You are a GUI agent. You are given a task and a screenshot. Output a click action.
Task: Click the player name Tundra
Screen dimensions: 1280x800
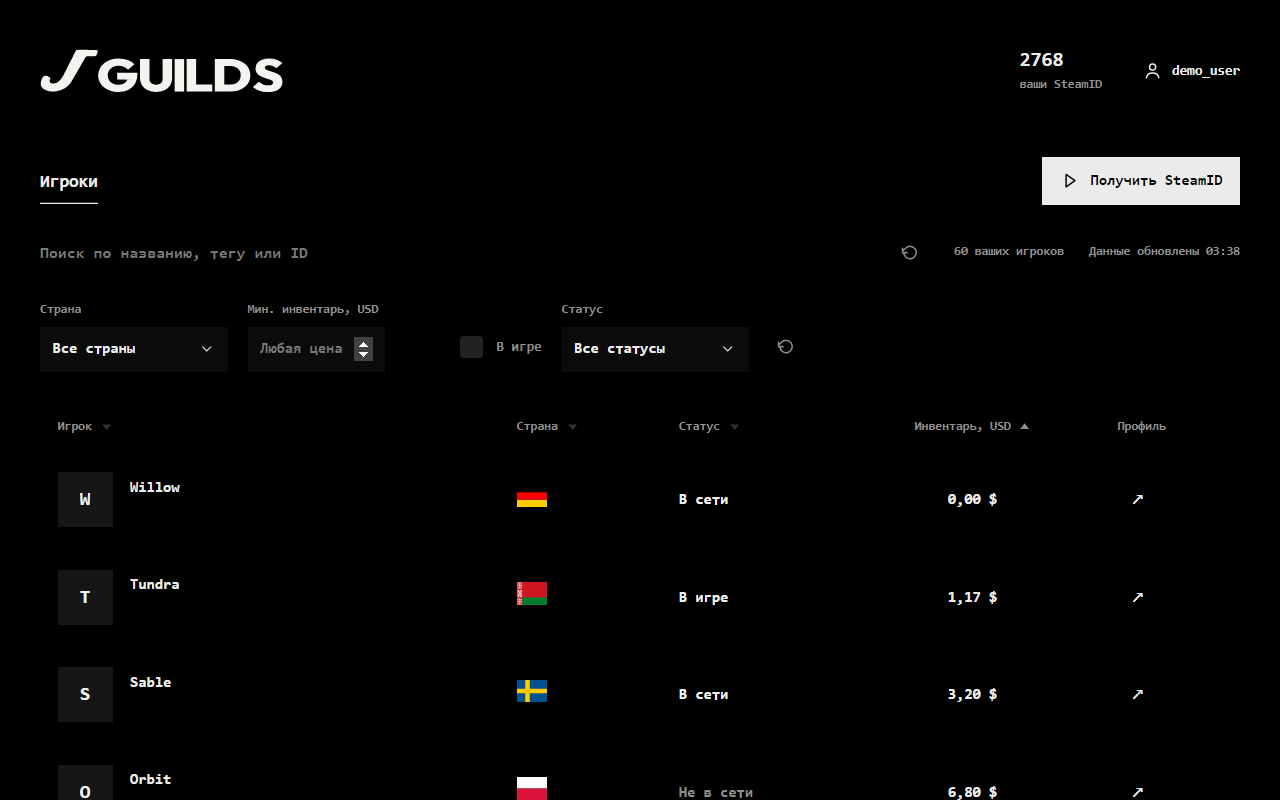tap(155, 584)
